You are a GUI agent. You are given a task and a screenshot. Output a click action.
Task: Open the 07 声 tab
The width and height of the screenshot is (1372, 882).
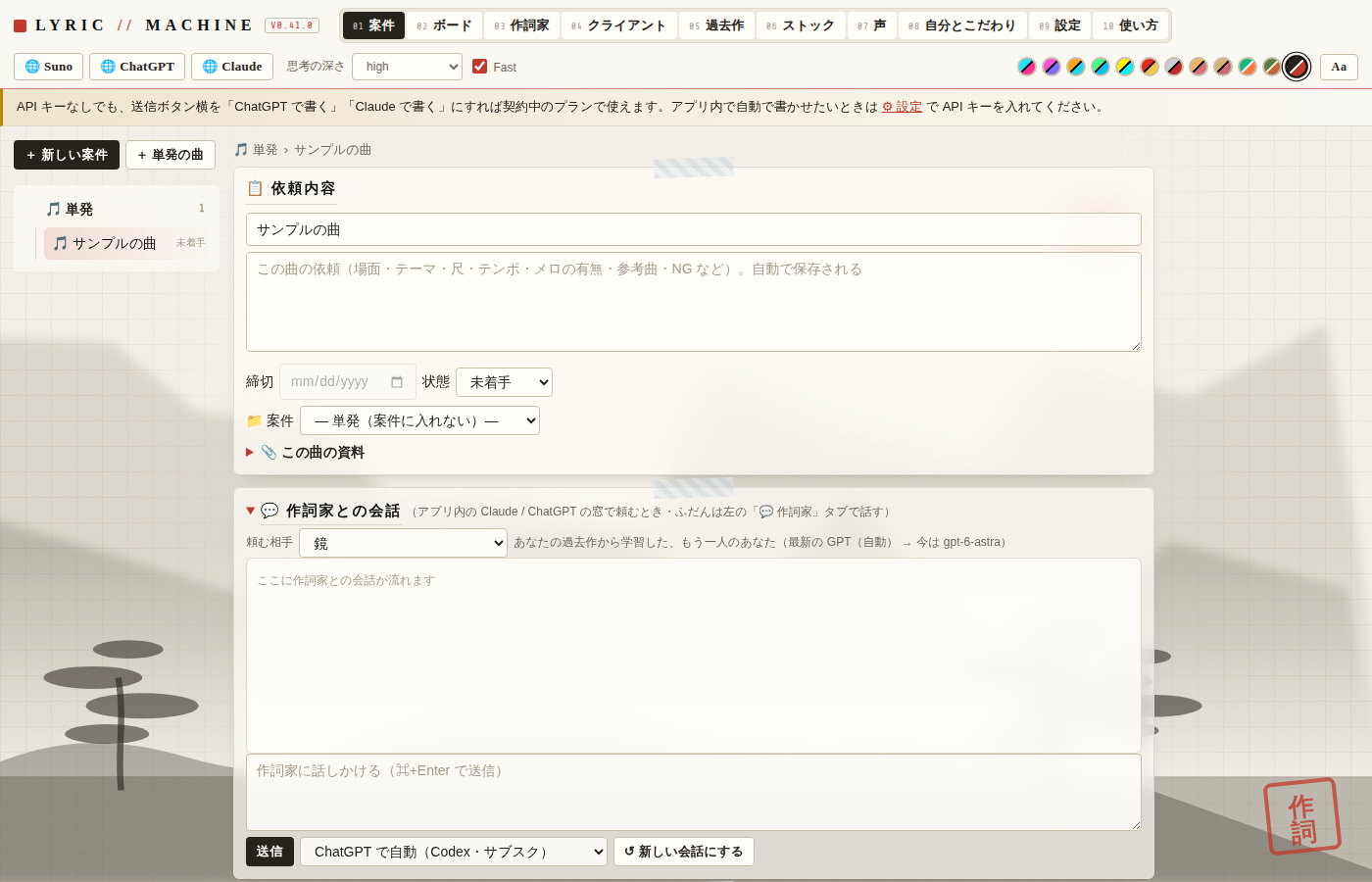tap(871, 25)
